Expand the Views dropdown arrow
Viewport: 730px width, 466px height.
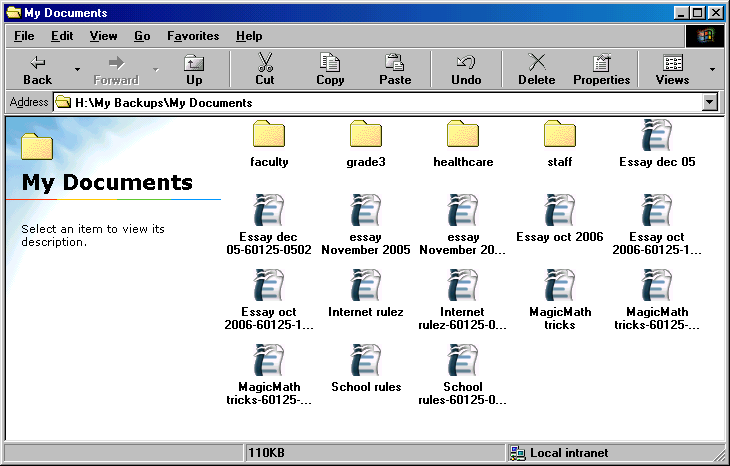pyautogui.click(x=712, y=69)
